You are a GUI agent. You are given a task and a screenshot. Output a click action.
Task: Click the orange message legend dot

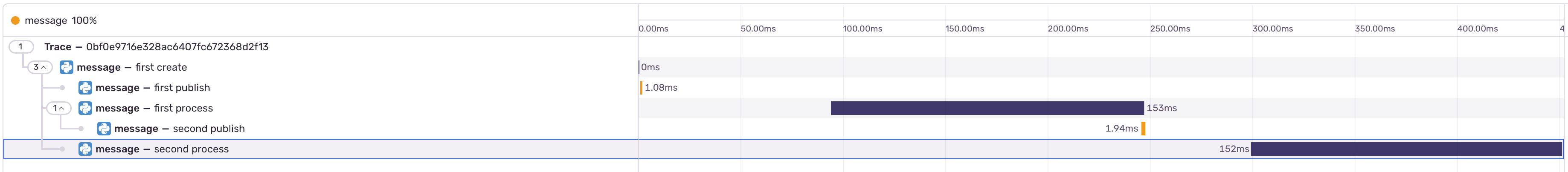pos(16,21)
